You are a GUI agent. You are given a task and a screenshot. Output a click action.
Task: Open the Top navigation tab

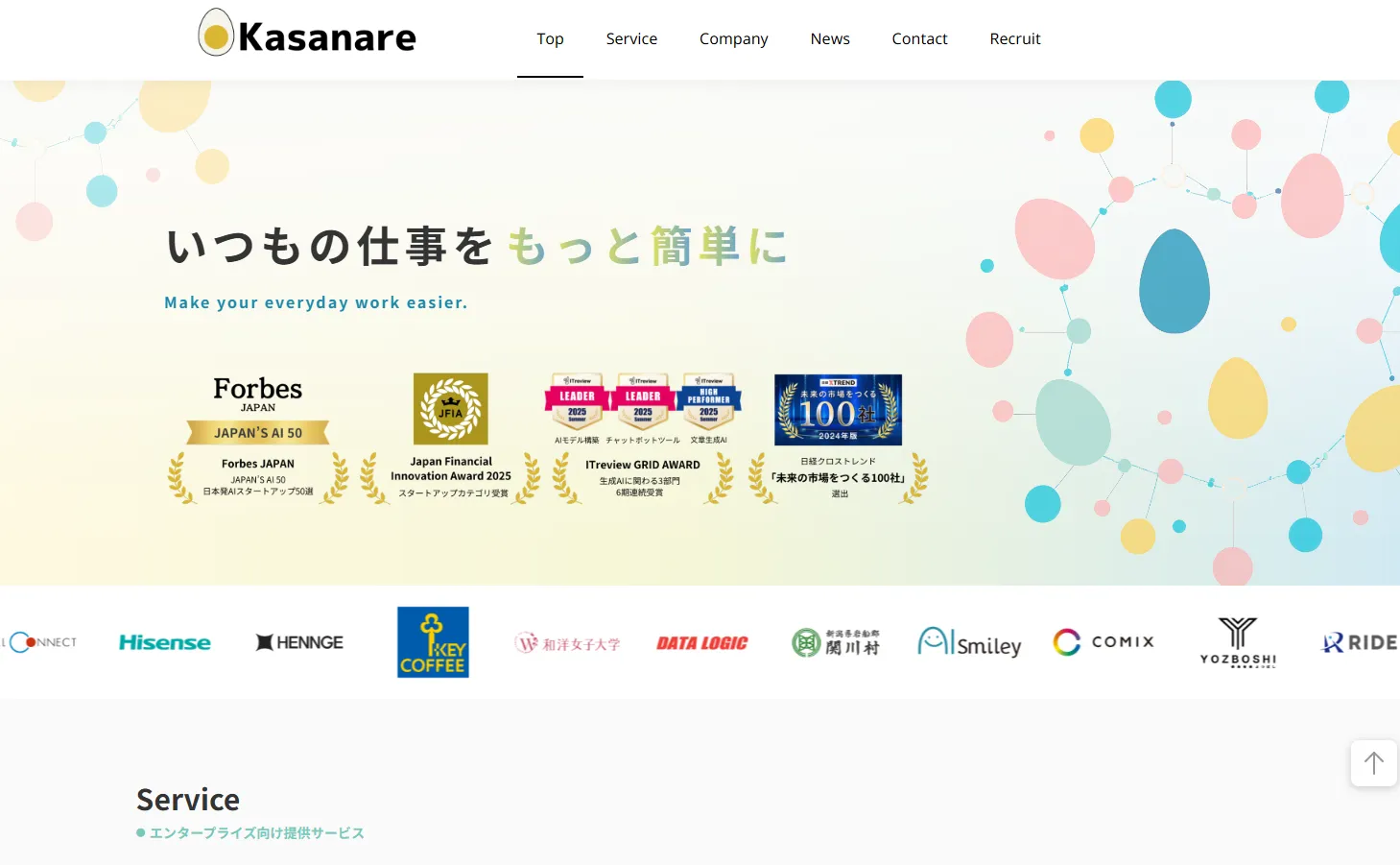550,39
